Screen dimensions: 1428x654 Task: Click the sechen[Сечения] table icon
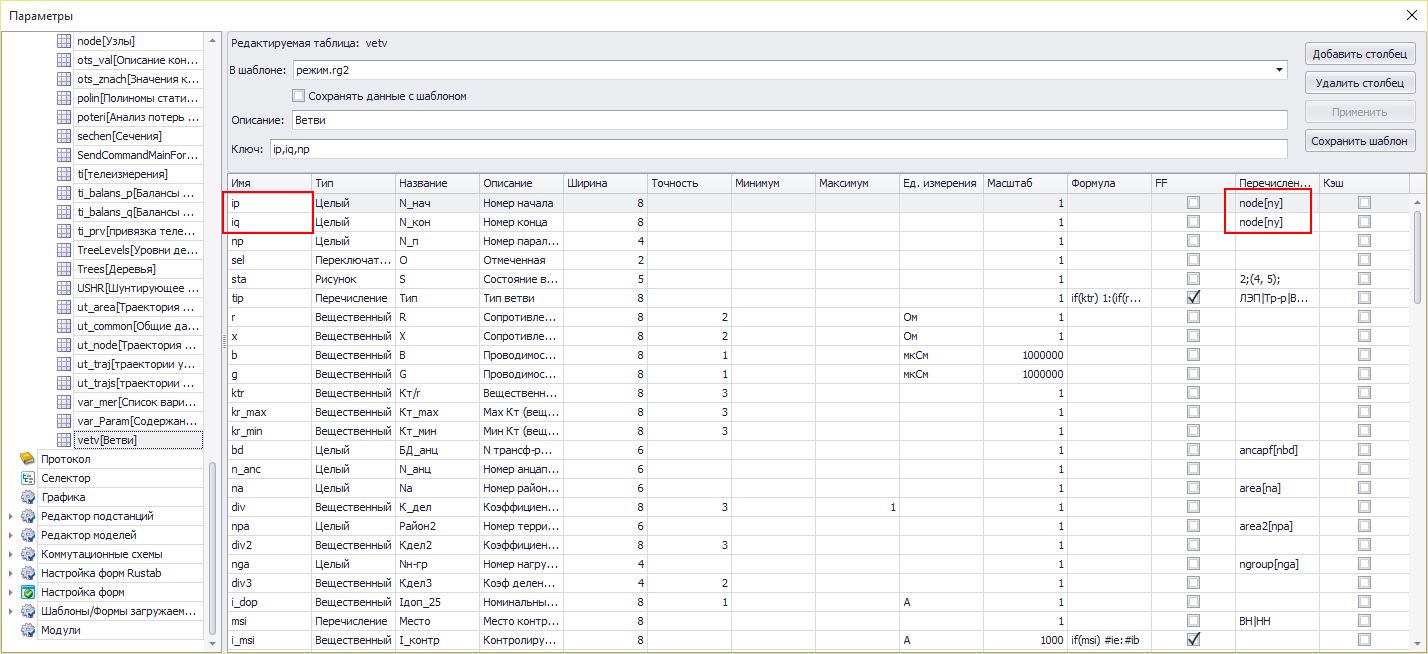point(65,136)
